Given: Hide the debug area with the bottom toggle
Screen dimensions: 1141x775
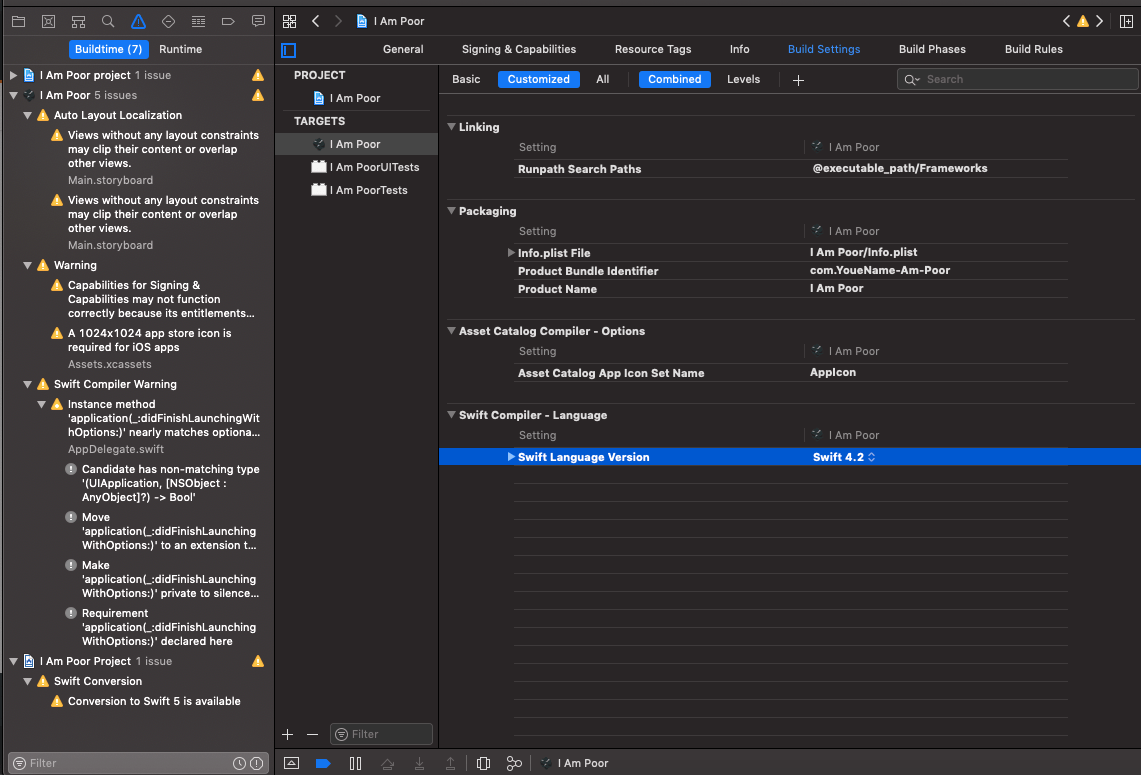Looking at the screenshot, I should click(292, 763).
